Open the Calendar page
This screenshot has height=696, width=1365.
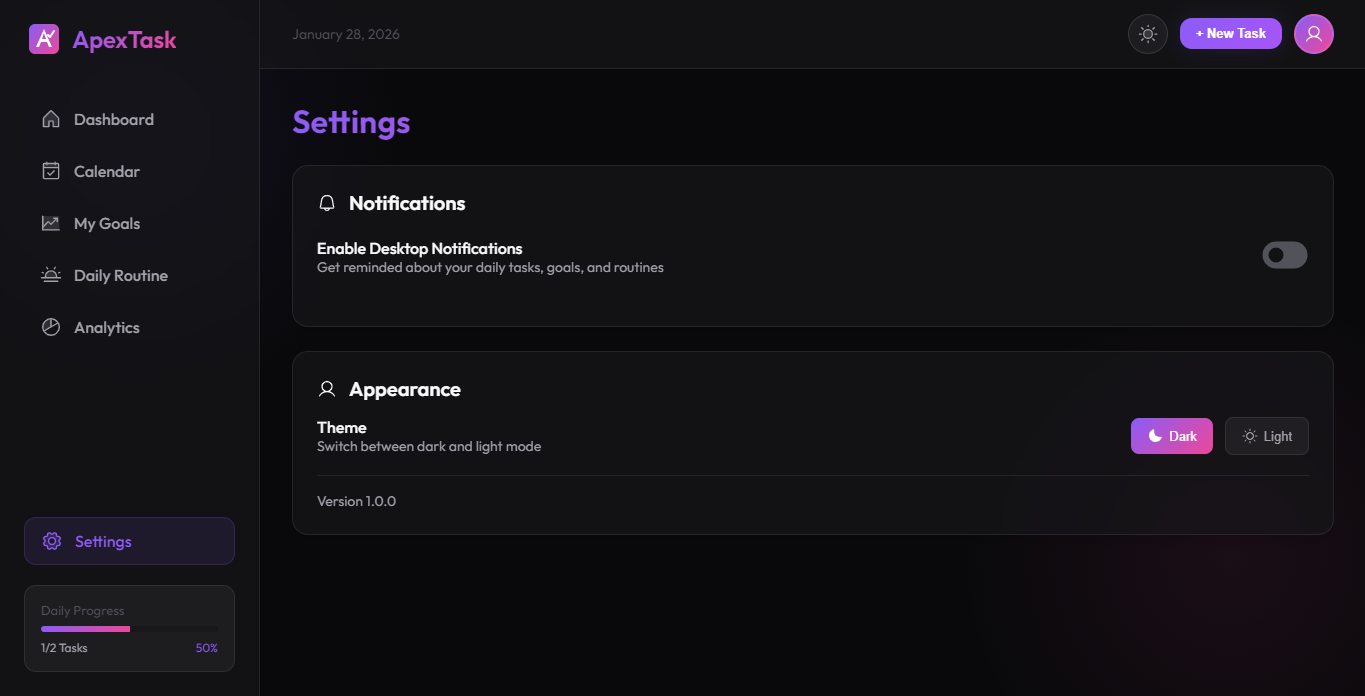[x=106, y=170]
